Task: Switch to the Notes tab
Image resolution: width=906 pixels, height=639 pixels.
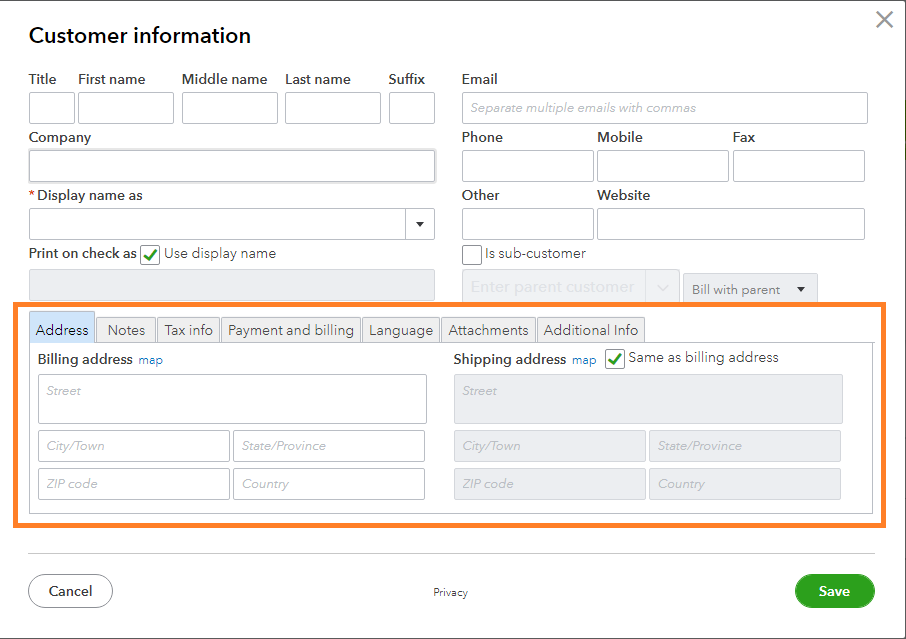Action: click(126, 330)
